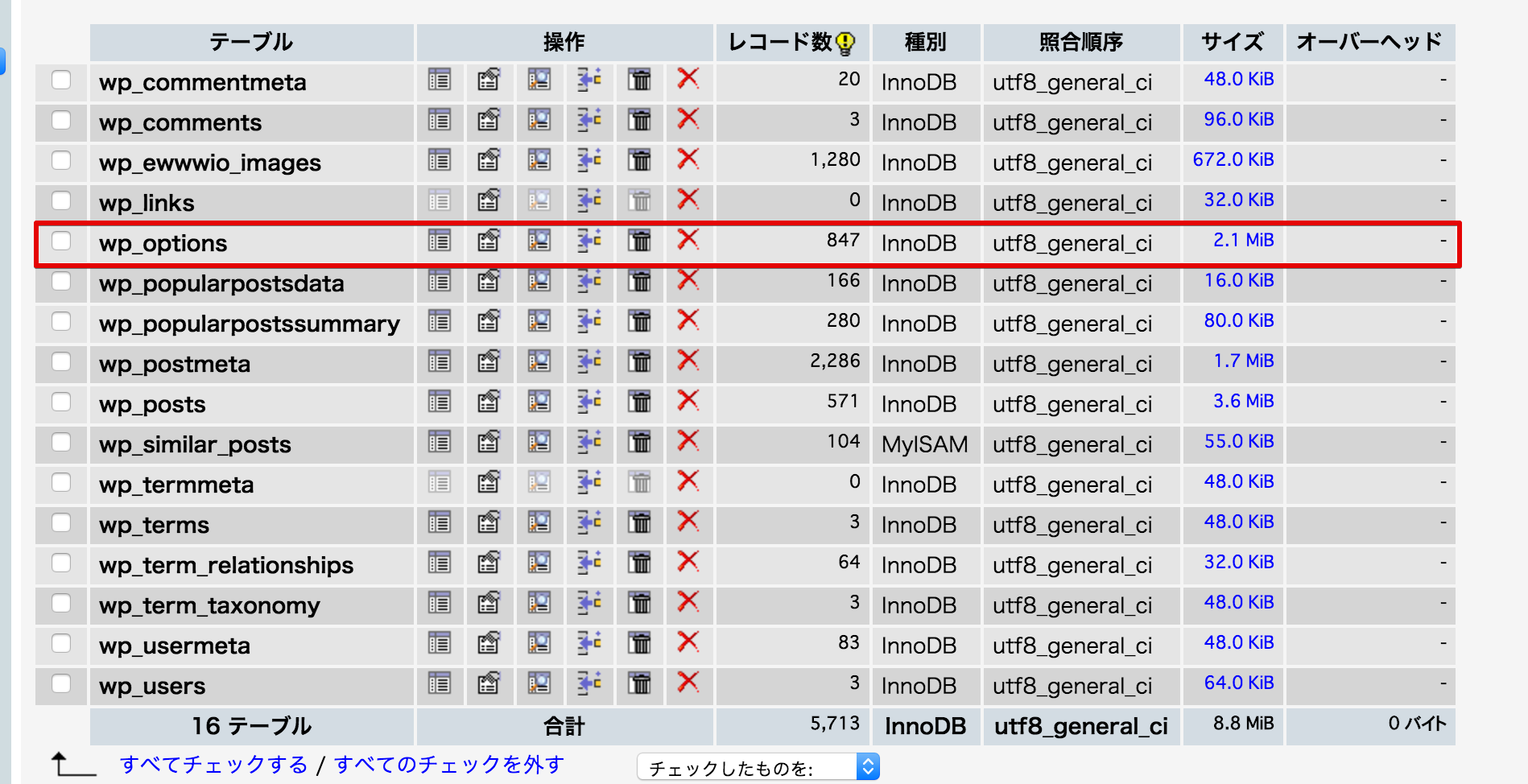Open the wp_term_taxonomy table link
1528x784 pixels.
(x=209, y=605)
